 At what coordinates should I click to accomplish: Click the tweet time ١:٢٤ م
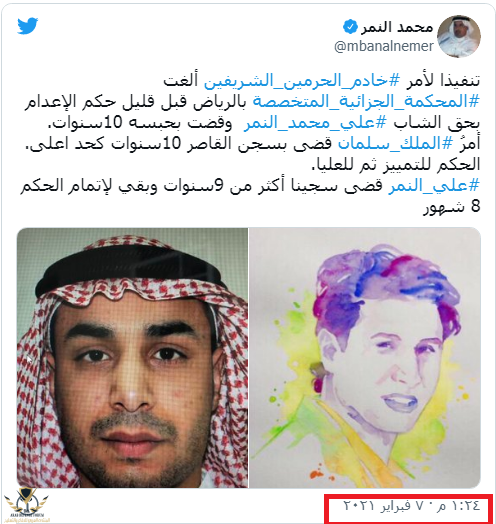click(x=460, y=505)
